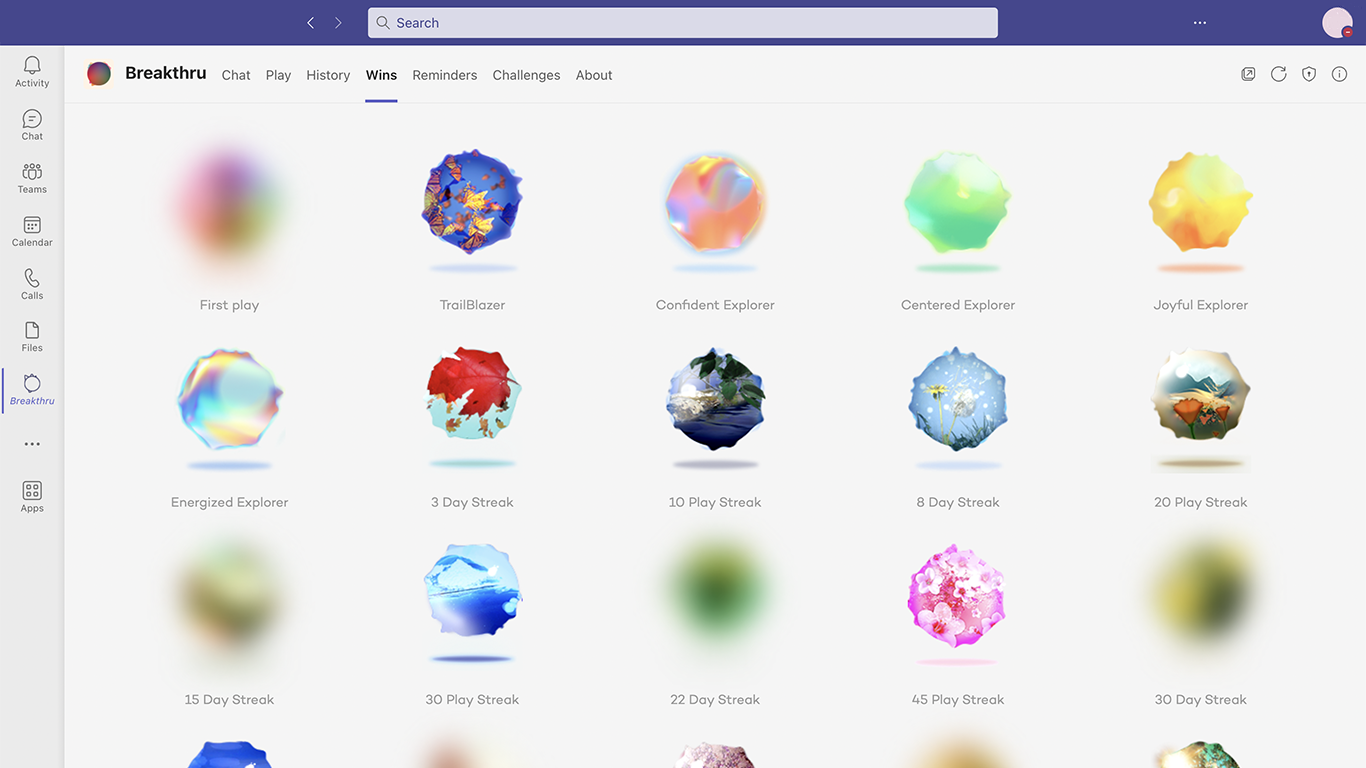The height and width of the screenshot is (768, 1366).
Task: Open the shield permissions icon
Action: [1309, 74]
